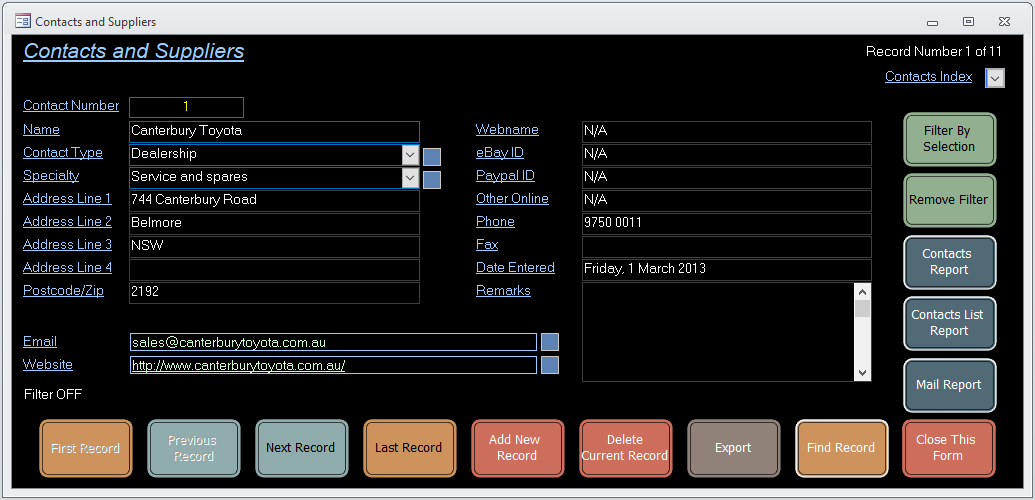Click Address Line 2 field showing Belmore
Image resolution: width=1035 pixels, height=500 pixels.
point(275,224)
